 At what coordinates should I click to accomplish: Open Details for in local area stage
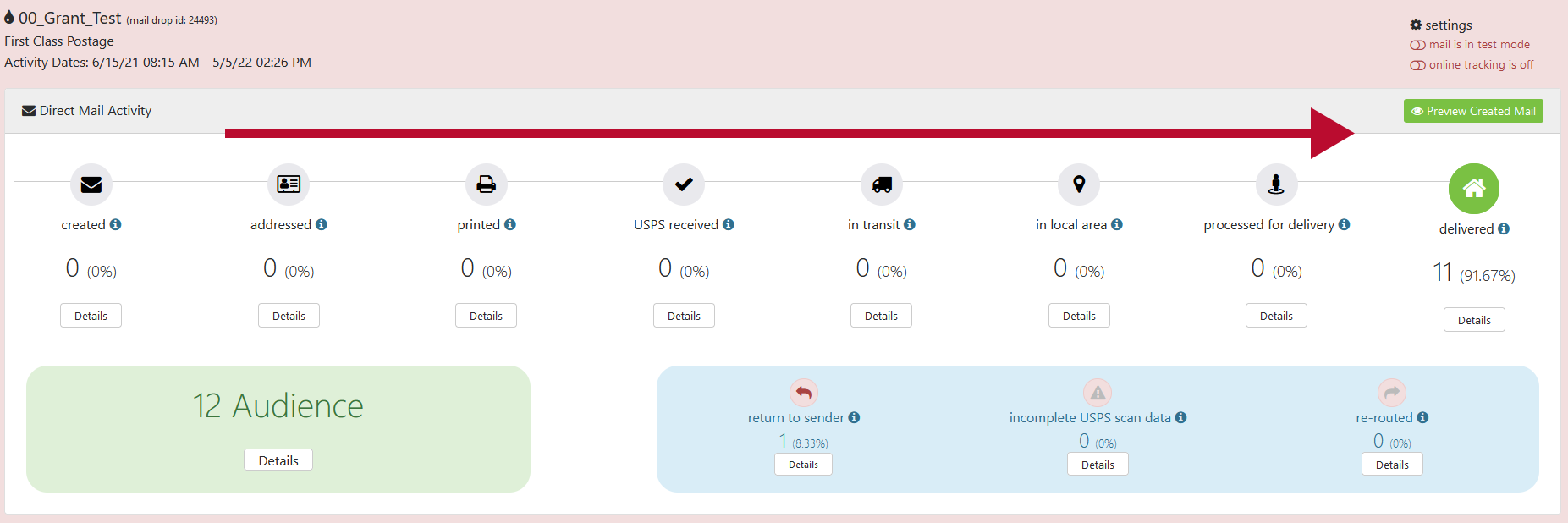point(1079,316)
